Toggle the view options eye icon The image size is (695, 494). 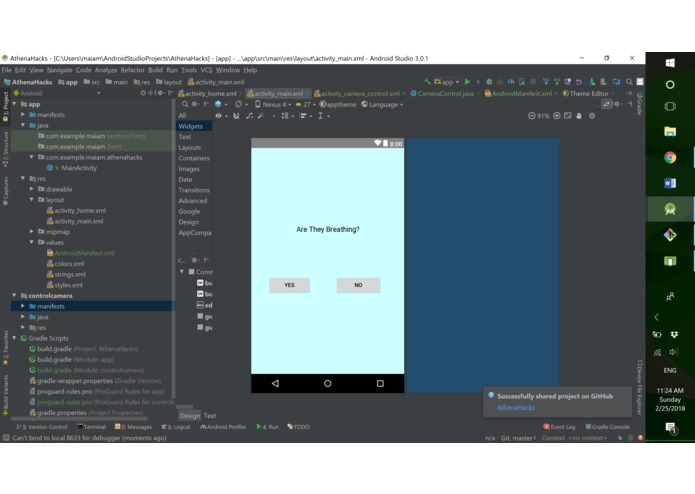(219, 116)
